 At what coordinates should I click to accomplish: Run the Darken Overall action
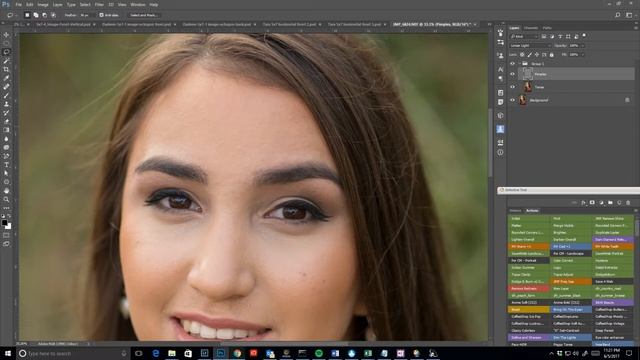[571, 240]
